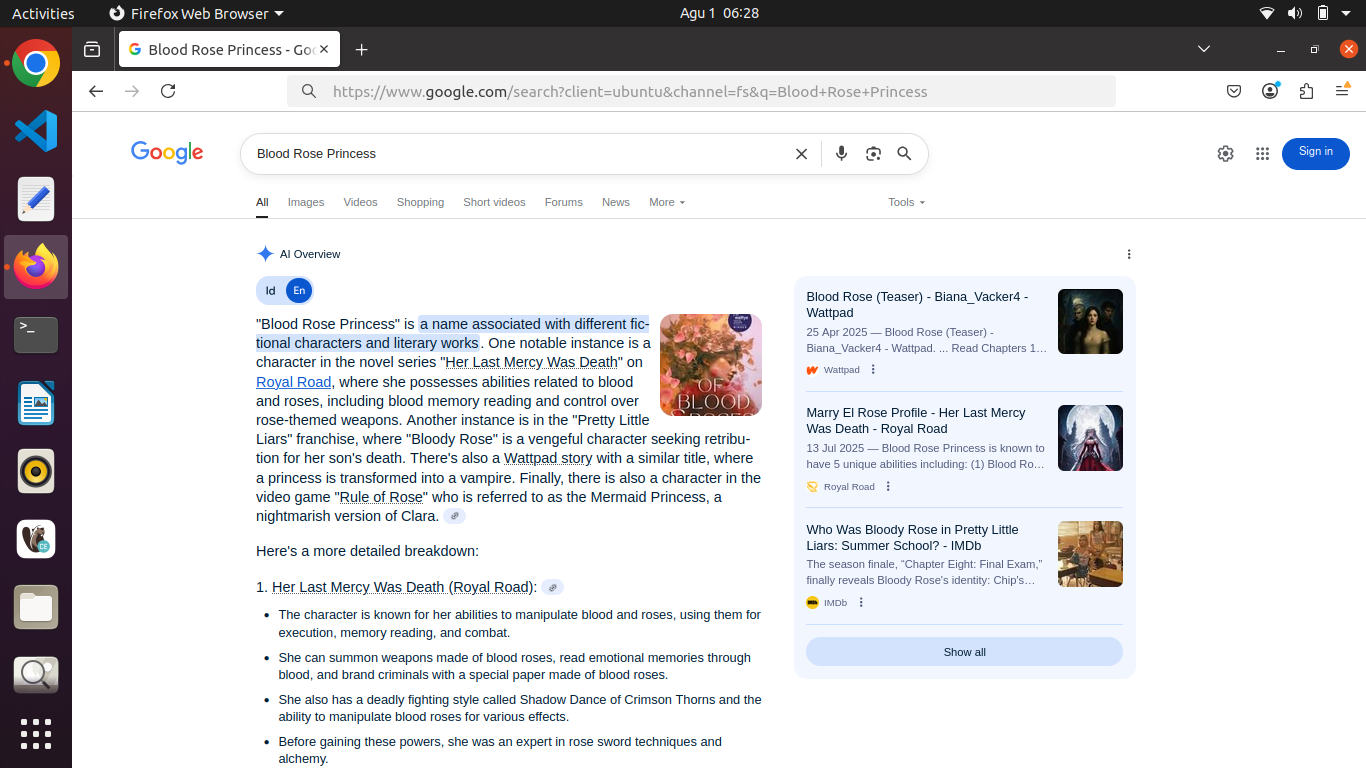Reload the page in Firefox

tap(168, 91)
